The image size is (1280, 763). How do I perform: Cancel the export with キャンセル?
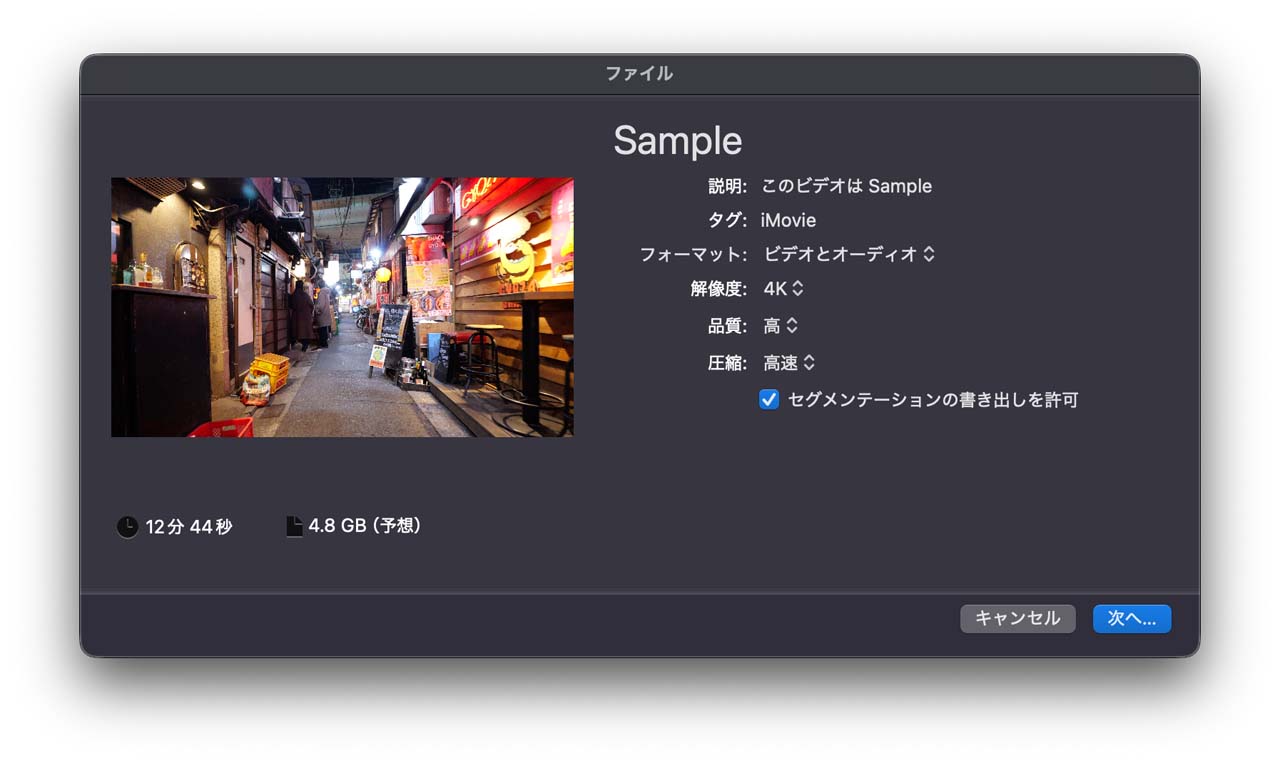[1017, 618]
